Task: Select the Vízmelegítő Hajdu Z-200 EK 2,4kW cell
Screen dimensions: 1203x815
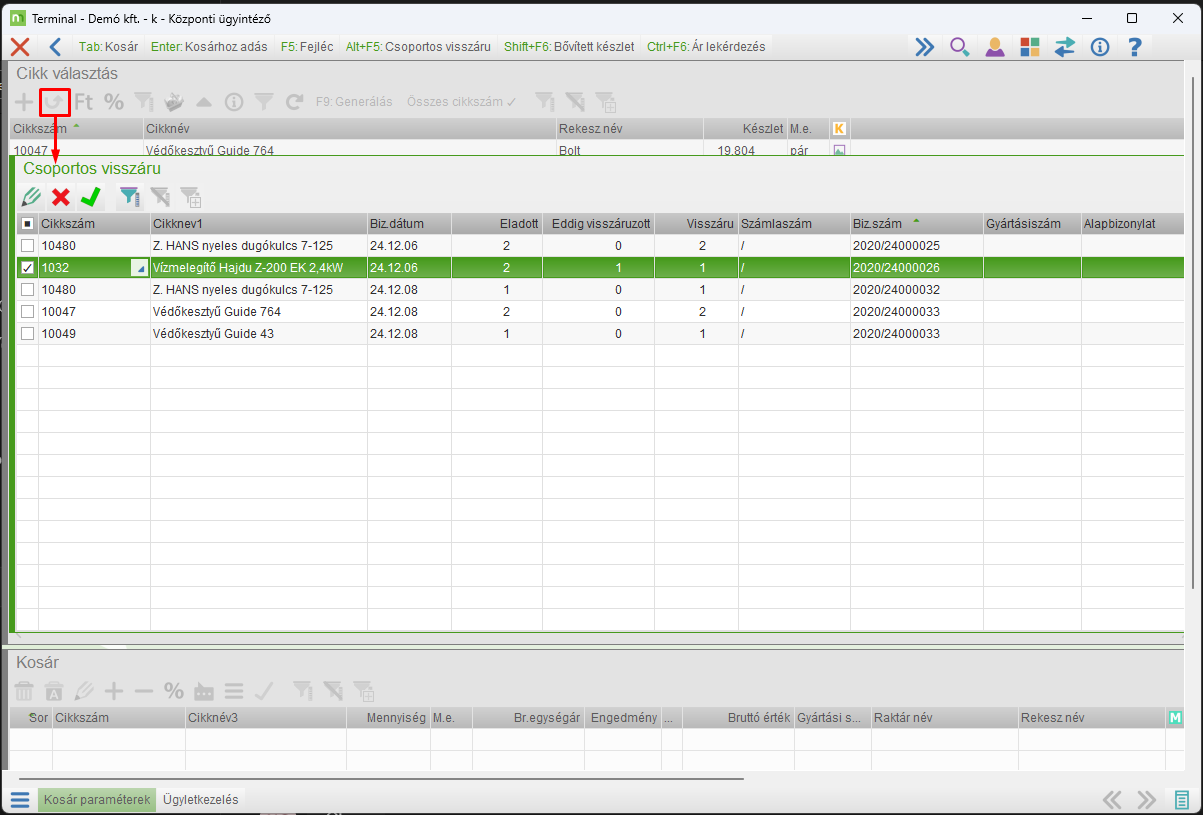Action: click(258, 267)
